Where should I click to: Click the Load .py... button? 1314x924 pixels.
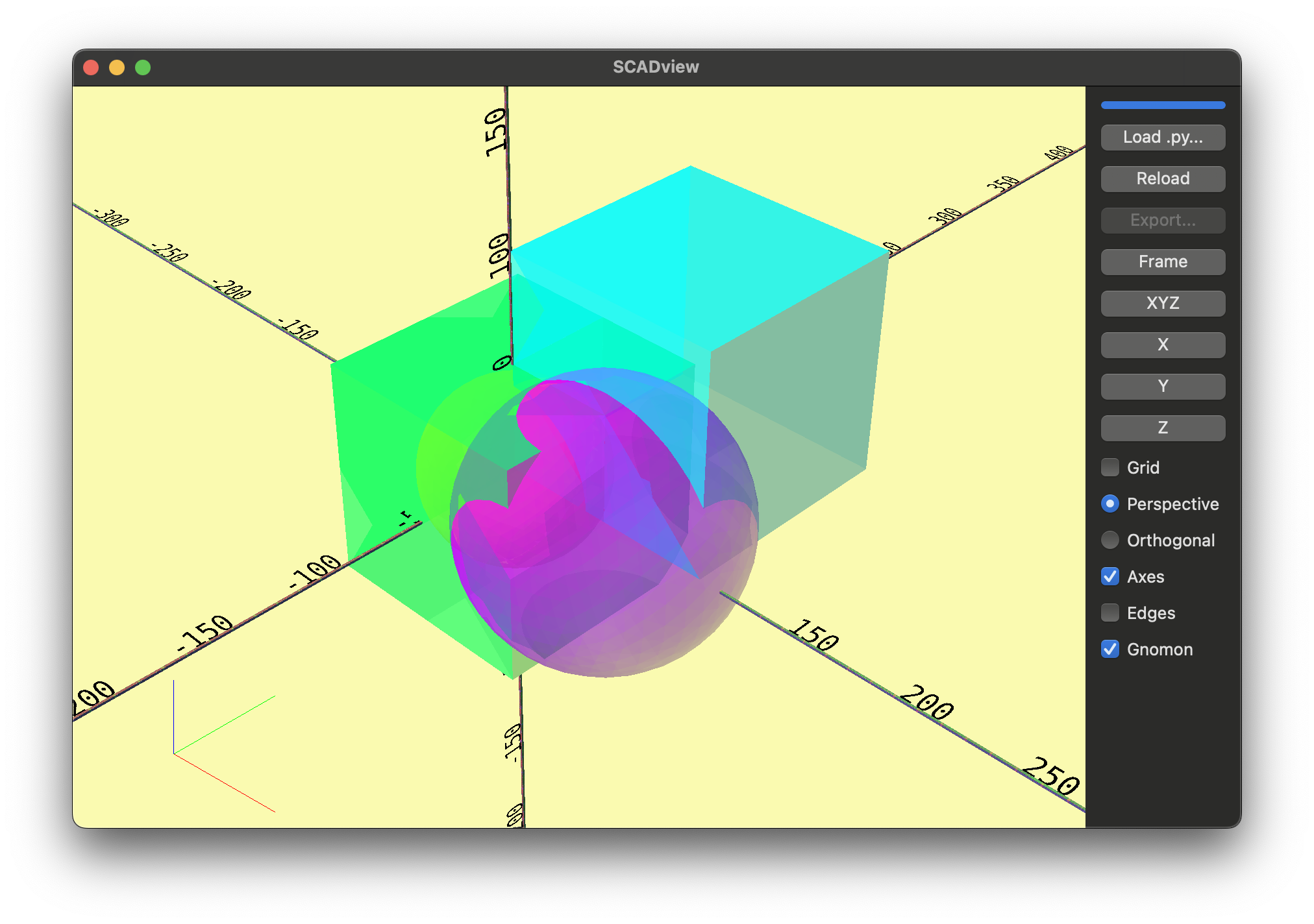pos(1162,137)
